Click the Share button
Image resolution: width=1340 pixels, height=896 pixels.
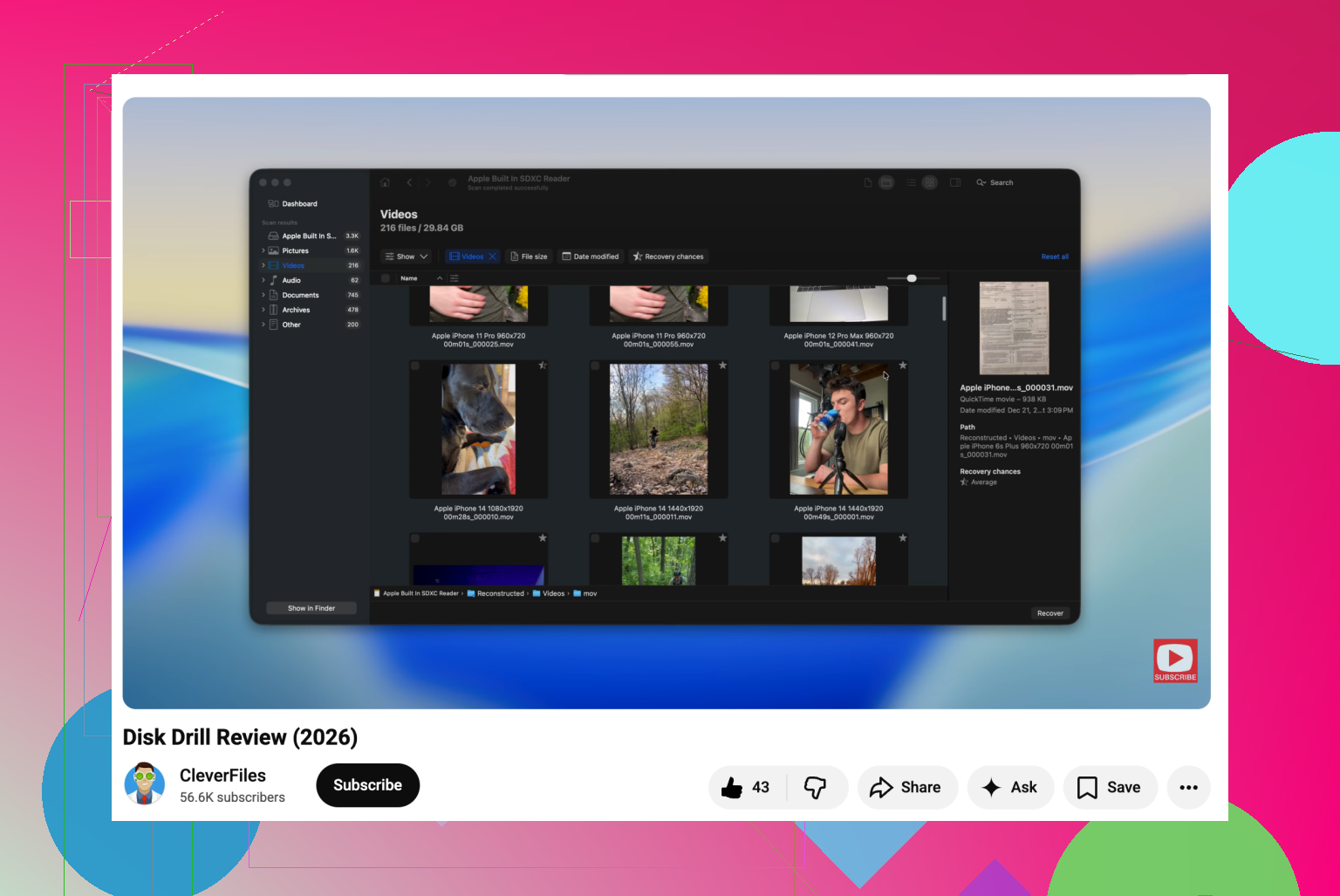[x=906, y=788]
